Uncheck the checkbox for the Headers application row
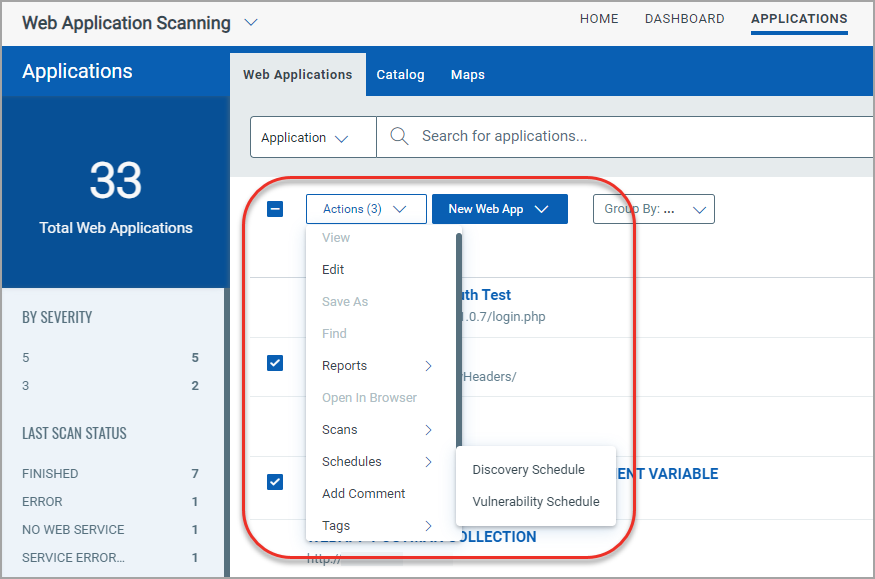The image size is (875, 579). (275, 363)
